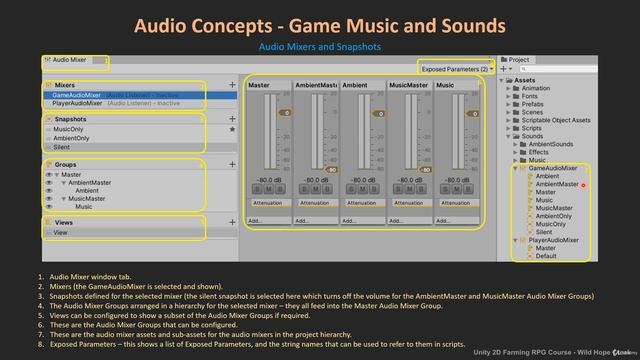Click the Prefabs folder icon in Project
The width and height of the screenshot is (640, 360).
click(x=516, y=104)
